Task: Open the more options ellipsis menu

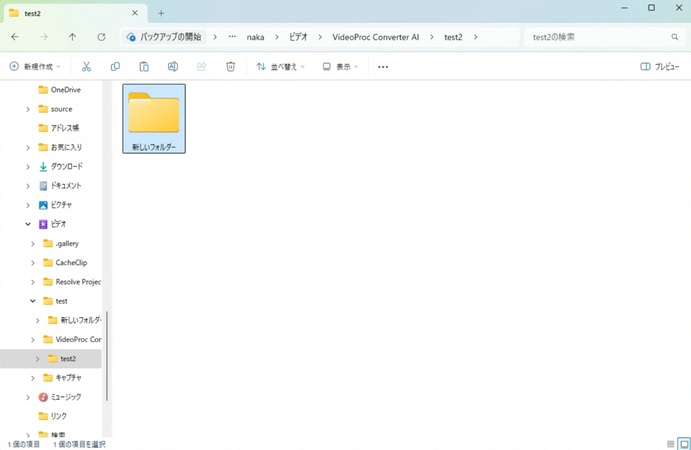Action: pyautogui.click(x=383, y=67)
